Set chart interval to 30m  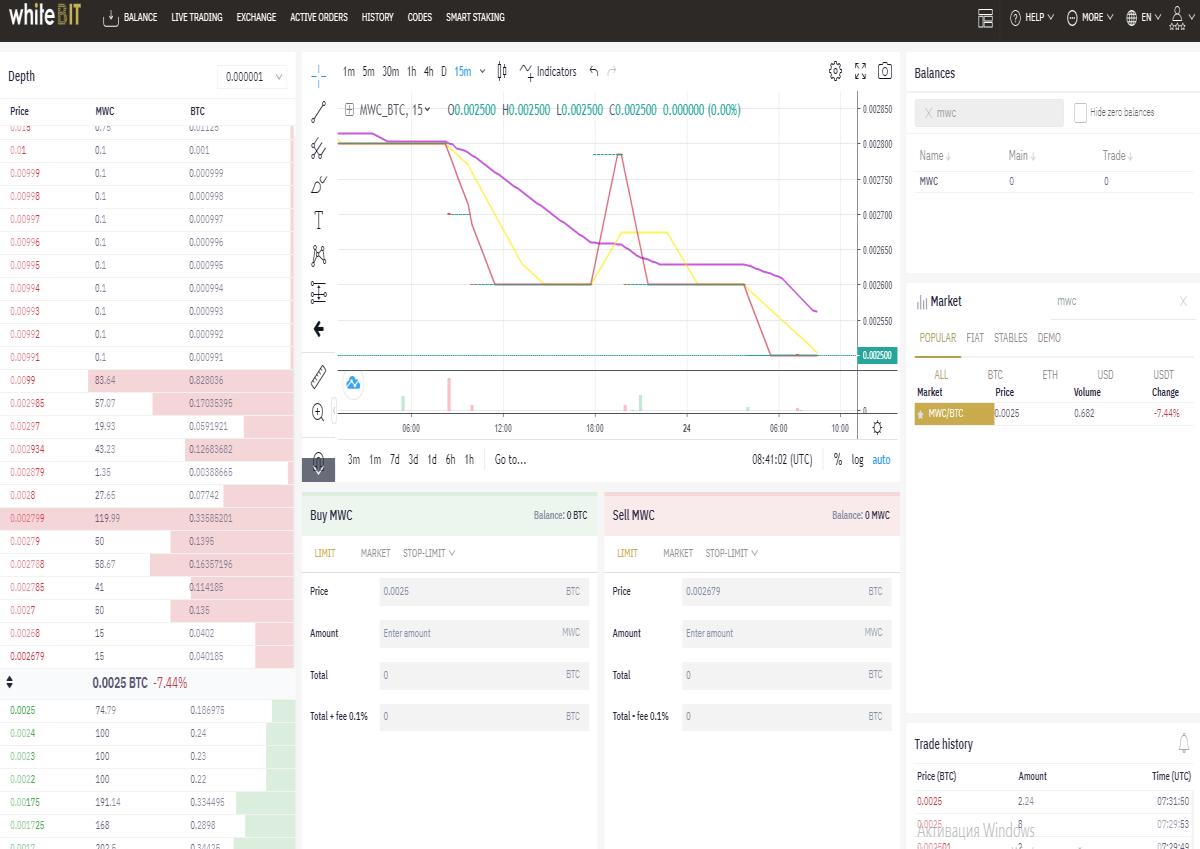point(390,71)
